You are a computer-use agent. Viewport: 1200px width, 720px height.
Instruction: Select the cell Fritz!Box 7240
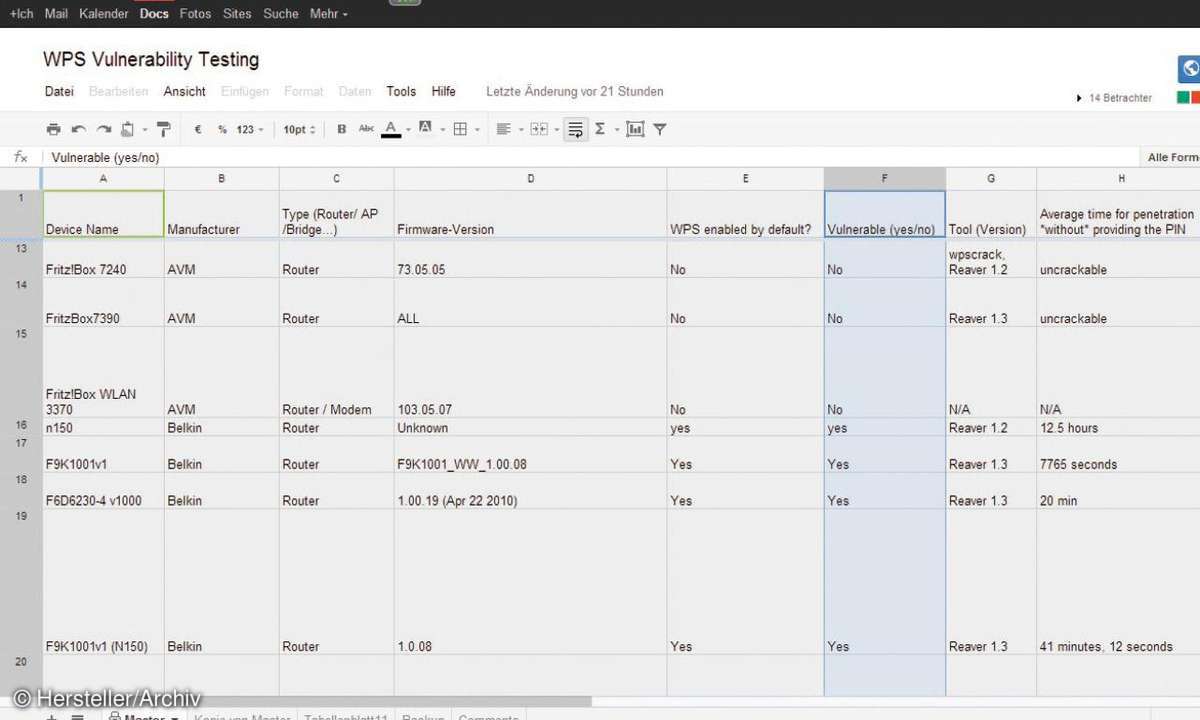click(x=103, y=258)
